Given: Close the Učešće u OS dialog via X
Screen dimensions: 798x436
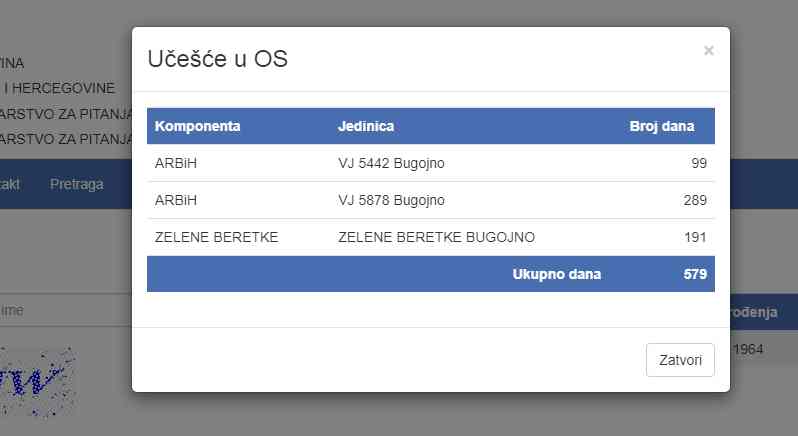Looking at the screenshot, I should [708, 50].
